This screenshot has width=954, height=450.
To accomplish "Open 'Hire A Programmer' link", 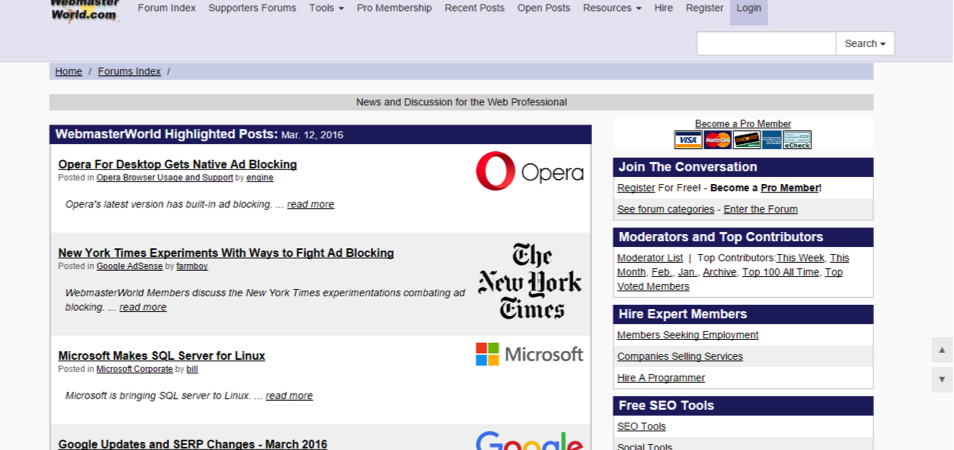I will tap(661, 378).
